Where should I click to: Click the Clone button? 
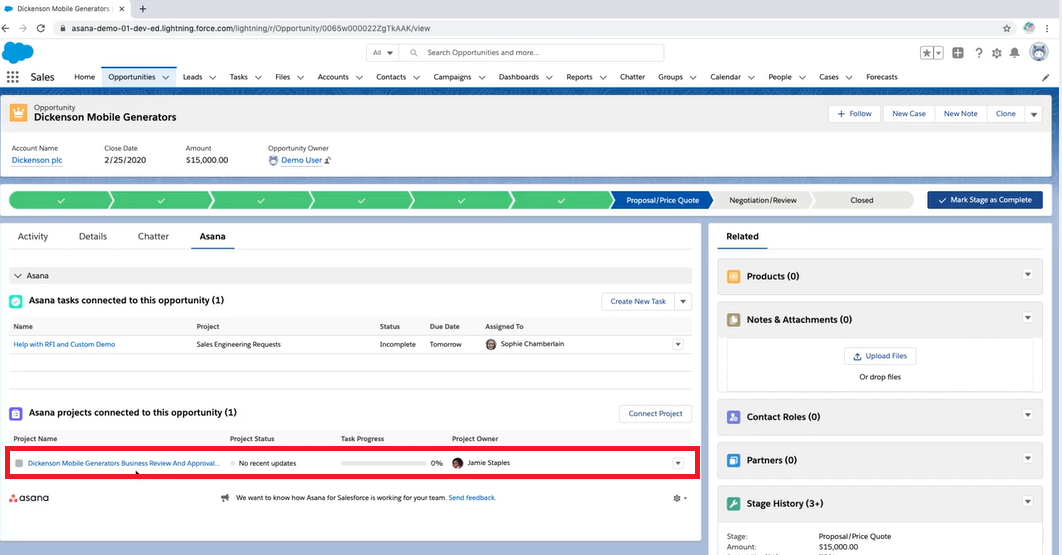tap(1006, 114)
